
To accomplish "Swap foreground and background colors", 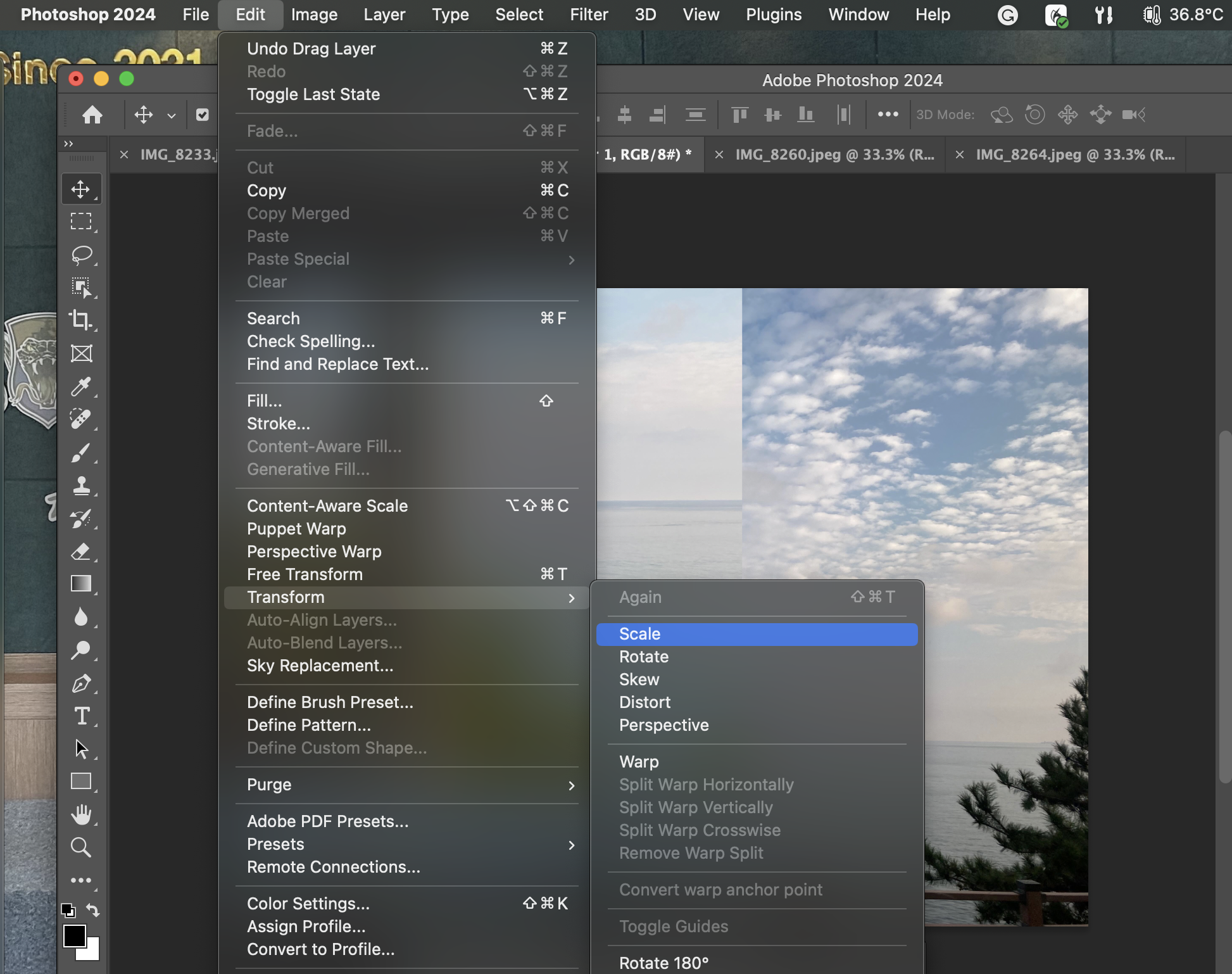I will 93,910.
